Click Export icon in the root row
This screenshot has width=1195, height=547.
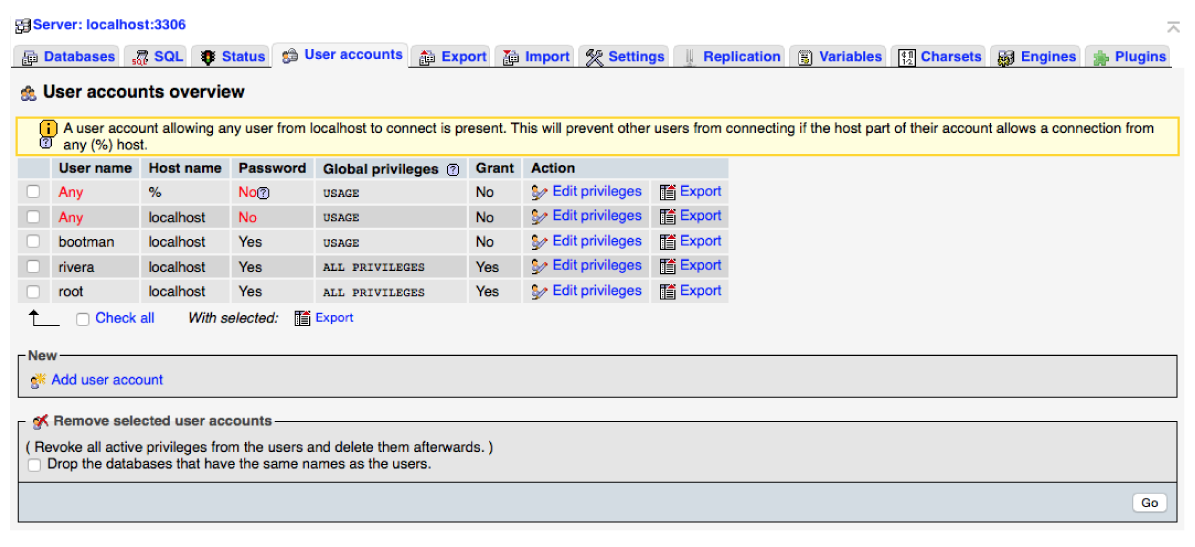point(668,291)
